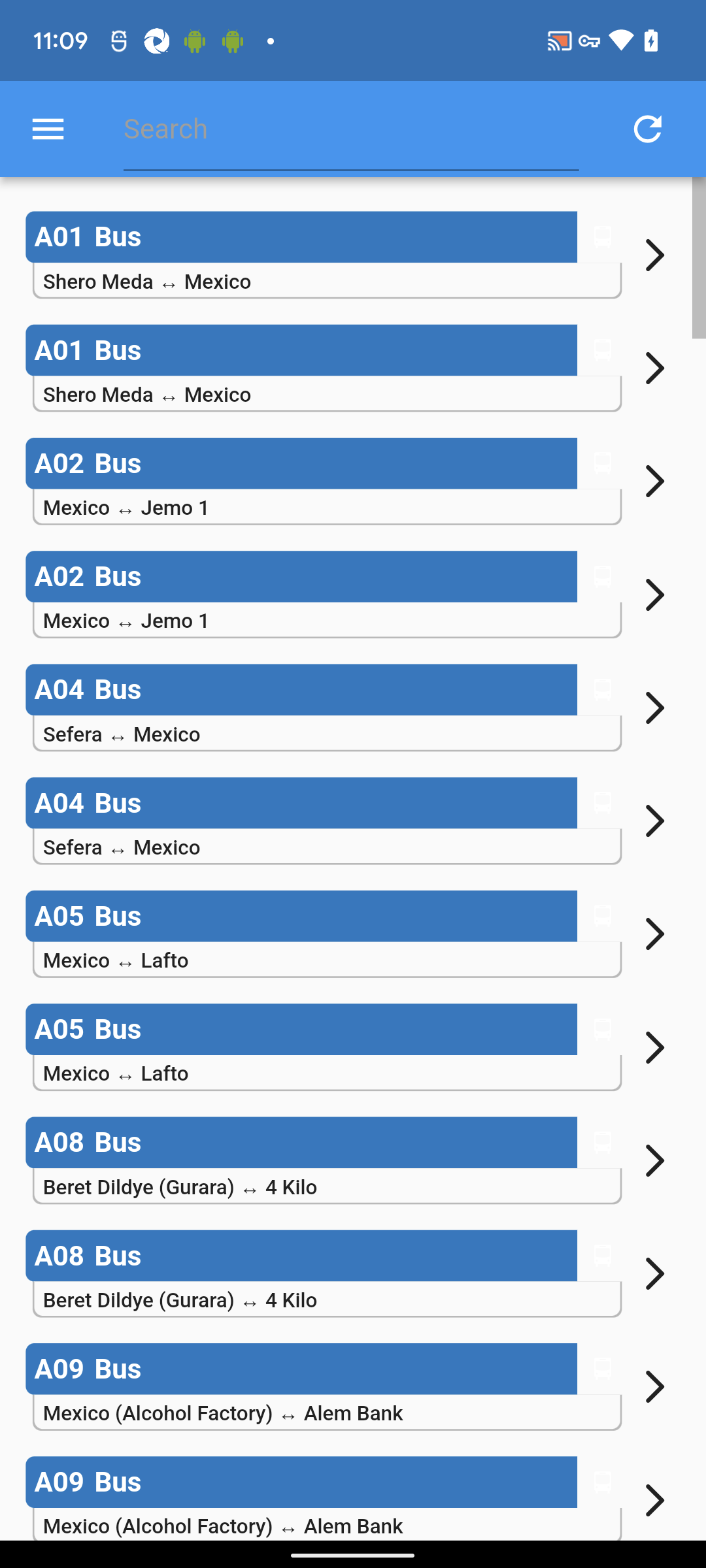Tap the bus icon on the second A05 row
Screen dimensions: 706x1568
(602, 1029)
